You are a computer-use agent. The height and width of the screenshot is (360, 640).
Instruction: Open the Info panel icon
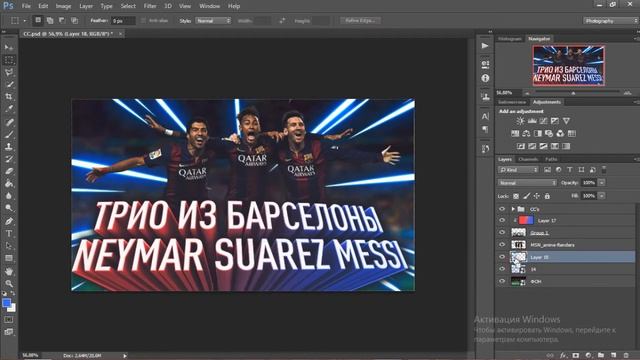(x=485, y=78)
